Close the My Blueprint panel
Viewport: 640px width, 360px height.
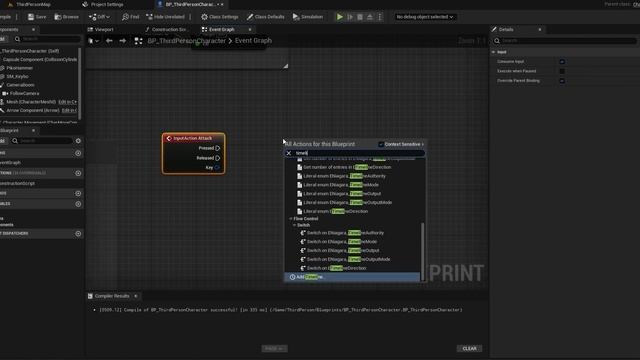(33, 130)
